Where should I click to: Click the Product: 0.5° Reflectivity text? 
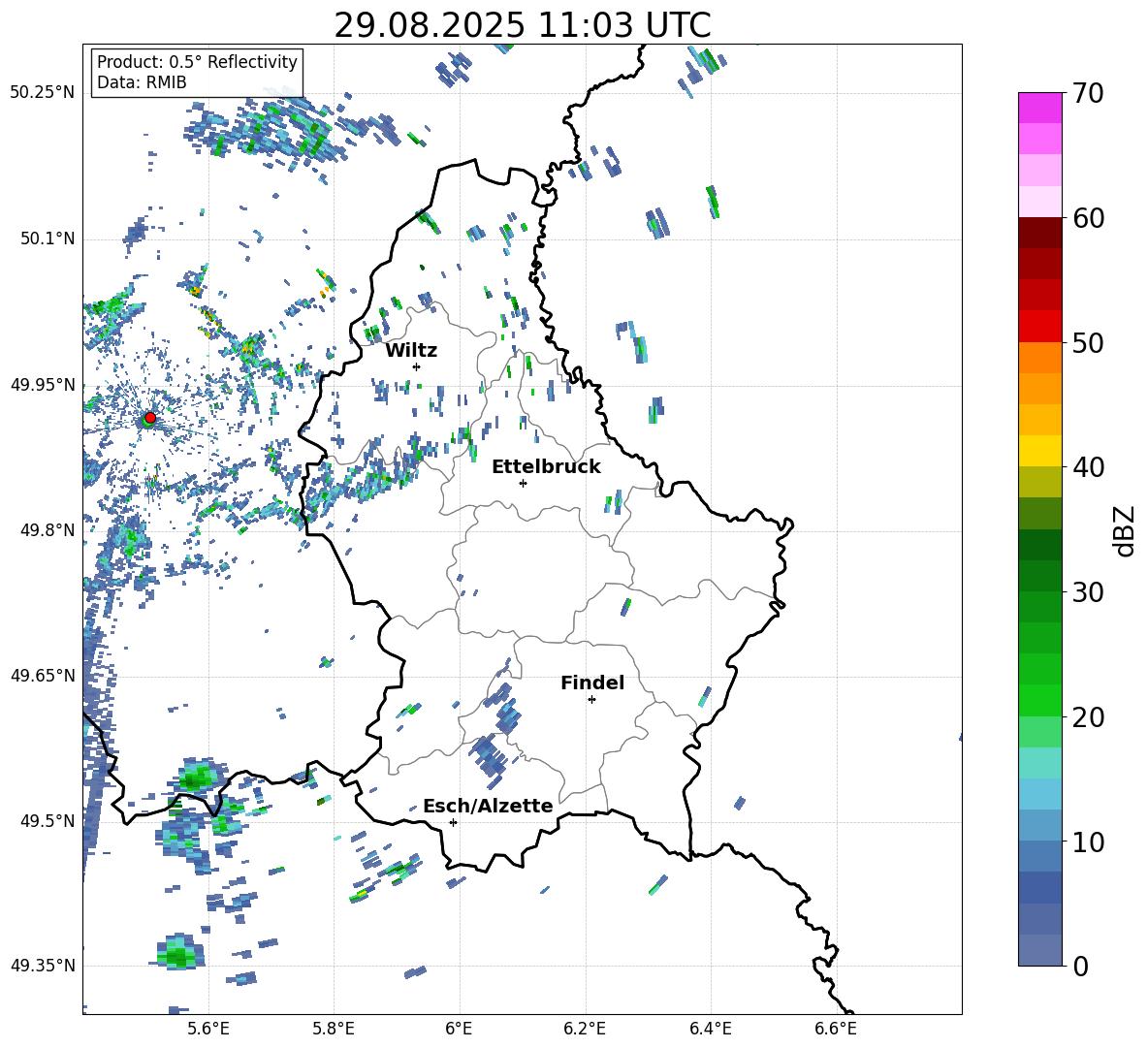point(197,62)
